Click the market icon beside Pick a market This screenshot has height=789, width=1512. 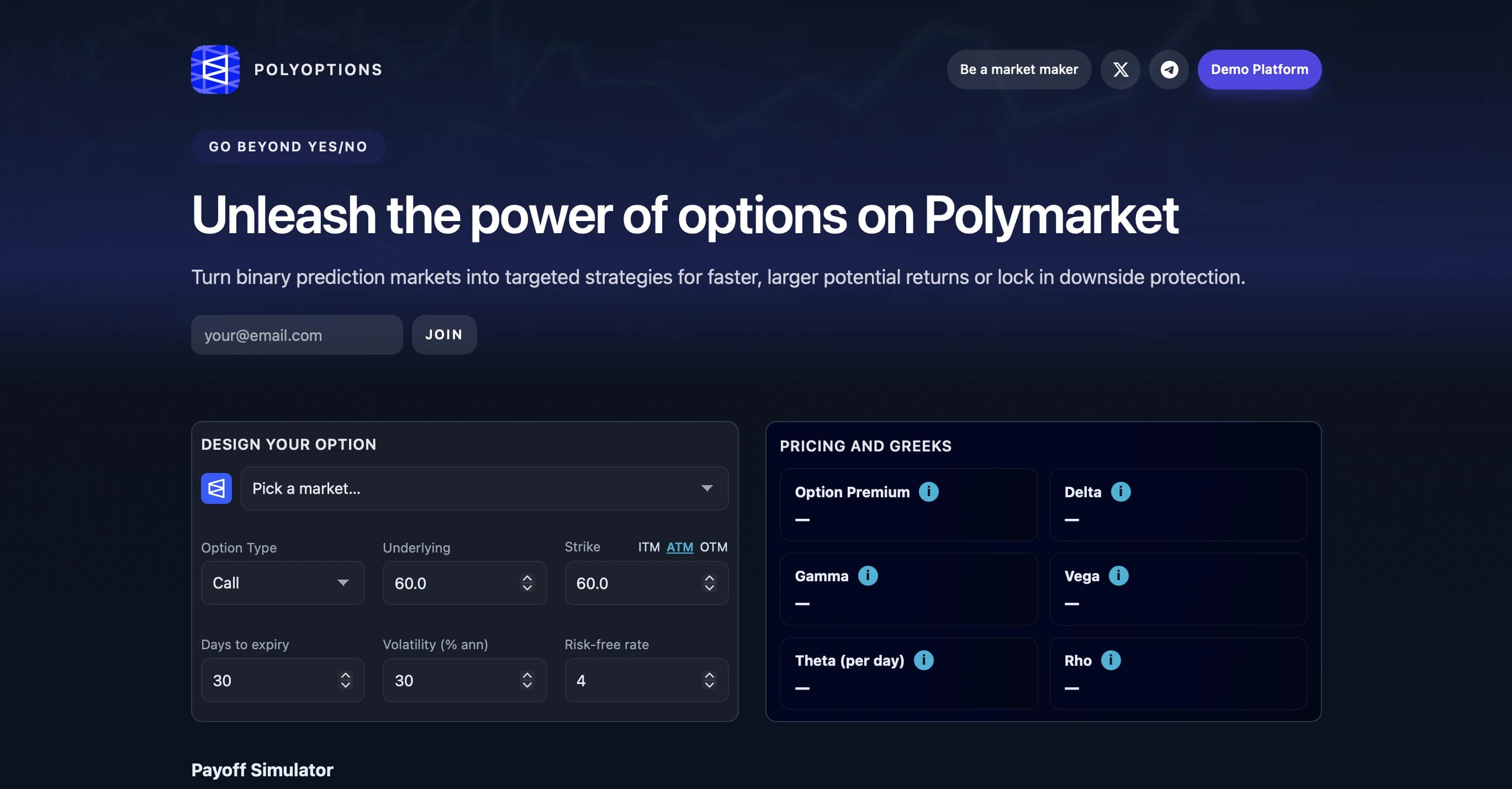click(x=216, y=488)
